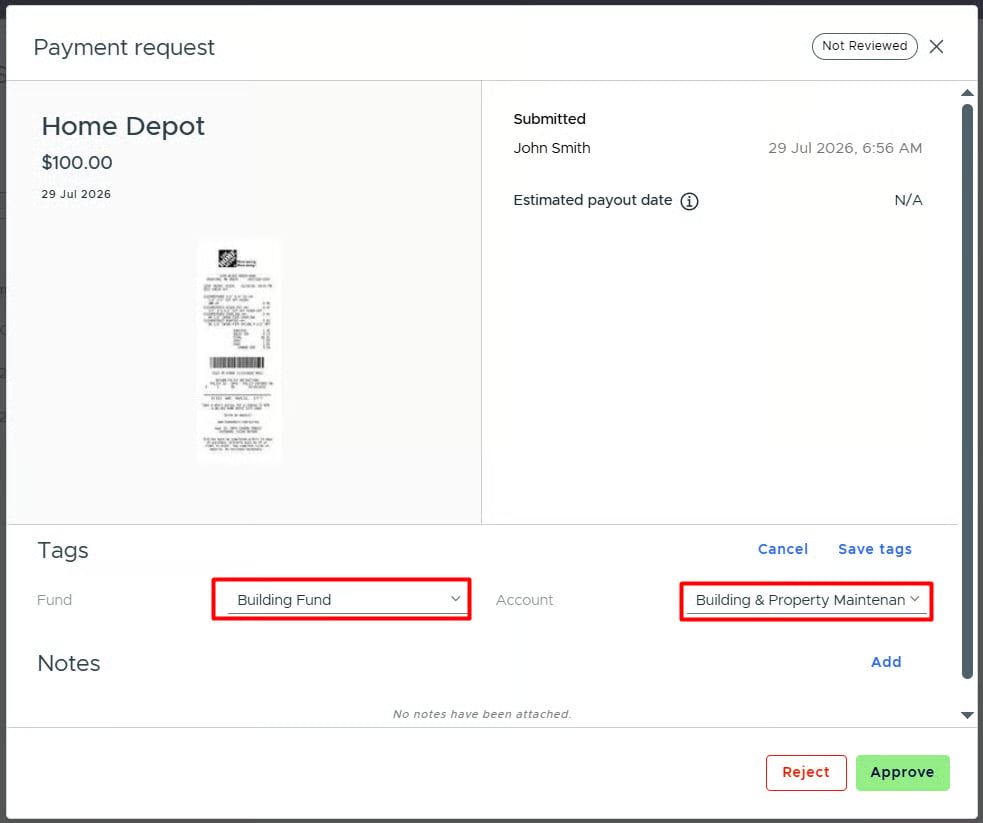Click the 29 Jul 2026 date under amount
Screen dimensions: 983x823
[76, 194]
